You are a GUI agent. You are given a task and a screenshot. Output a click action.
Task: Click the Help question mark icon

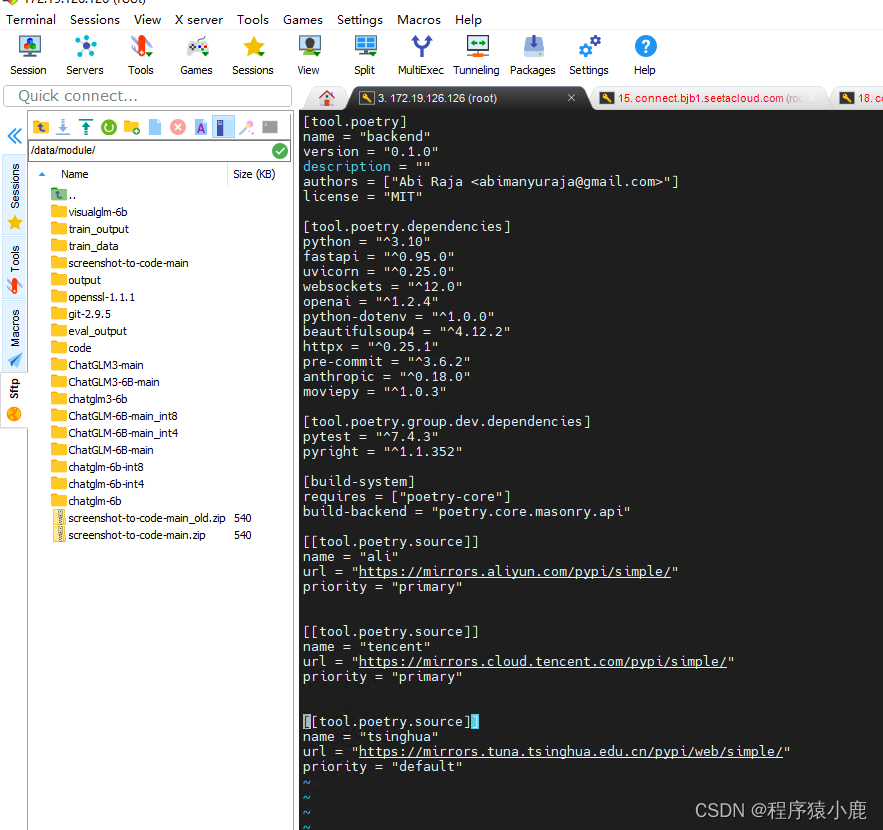[645, 55]
